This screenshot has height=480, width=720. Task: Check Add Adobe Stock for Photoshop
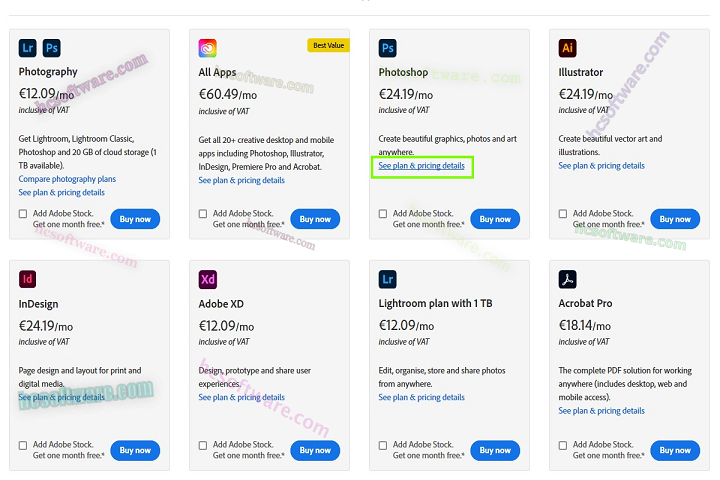point(383,214)
